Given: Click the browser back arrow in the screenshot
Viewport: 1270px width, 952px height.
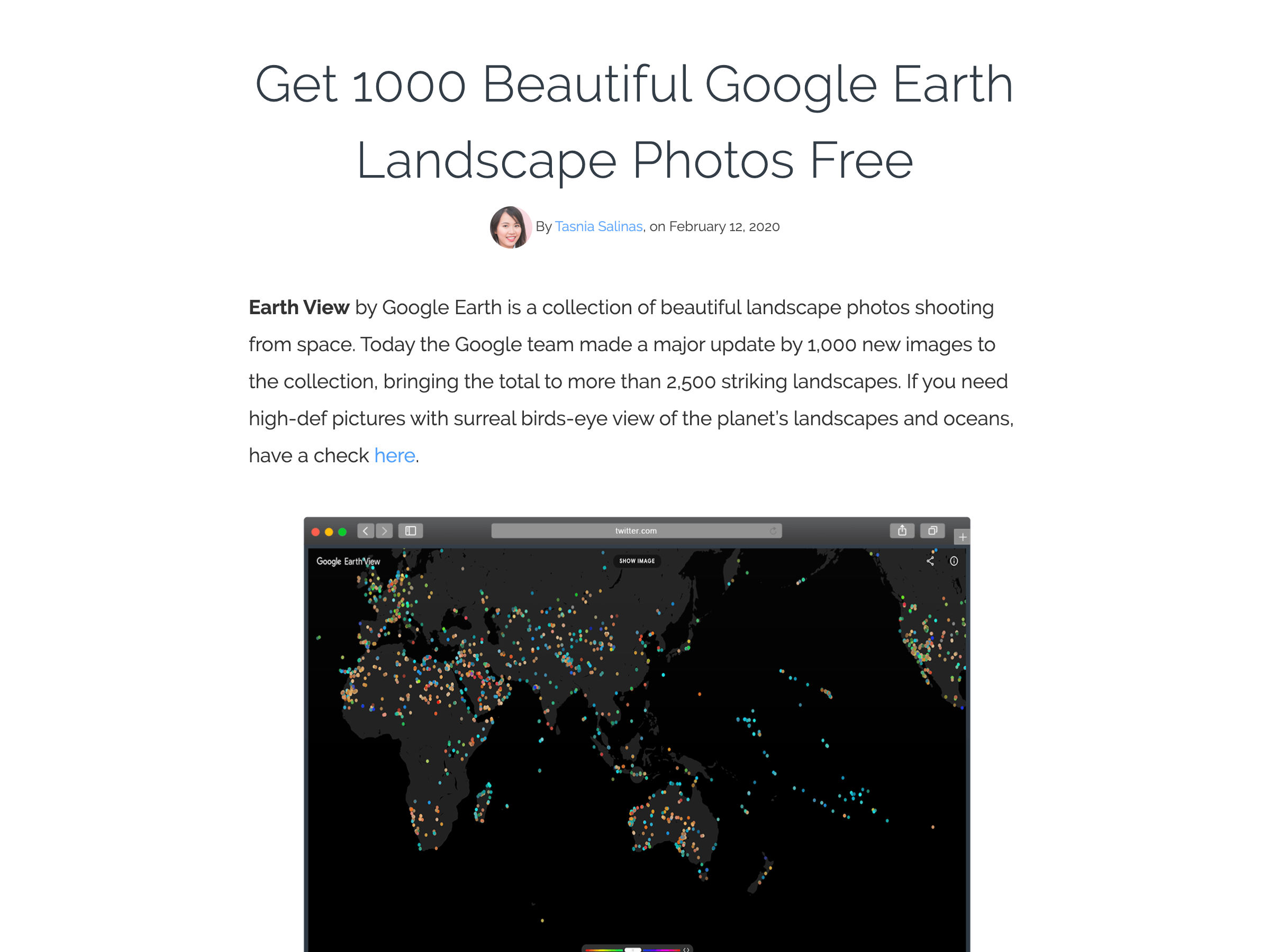Looking at the screenshot, I should point(366,531).
